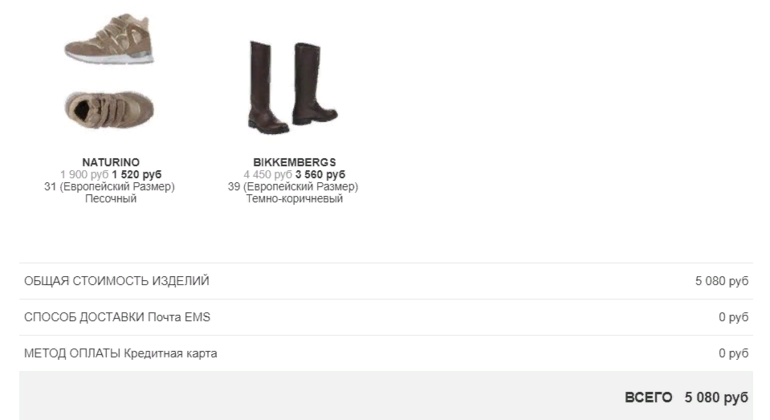770x420 pixels.
Task: Click the size 39 European size text
Action: coord(293,187)
